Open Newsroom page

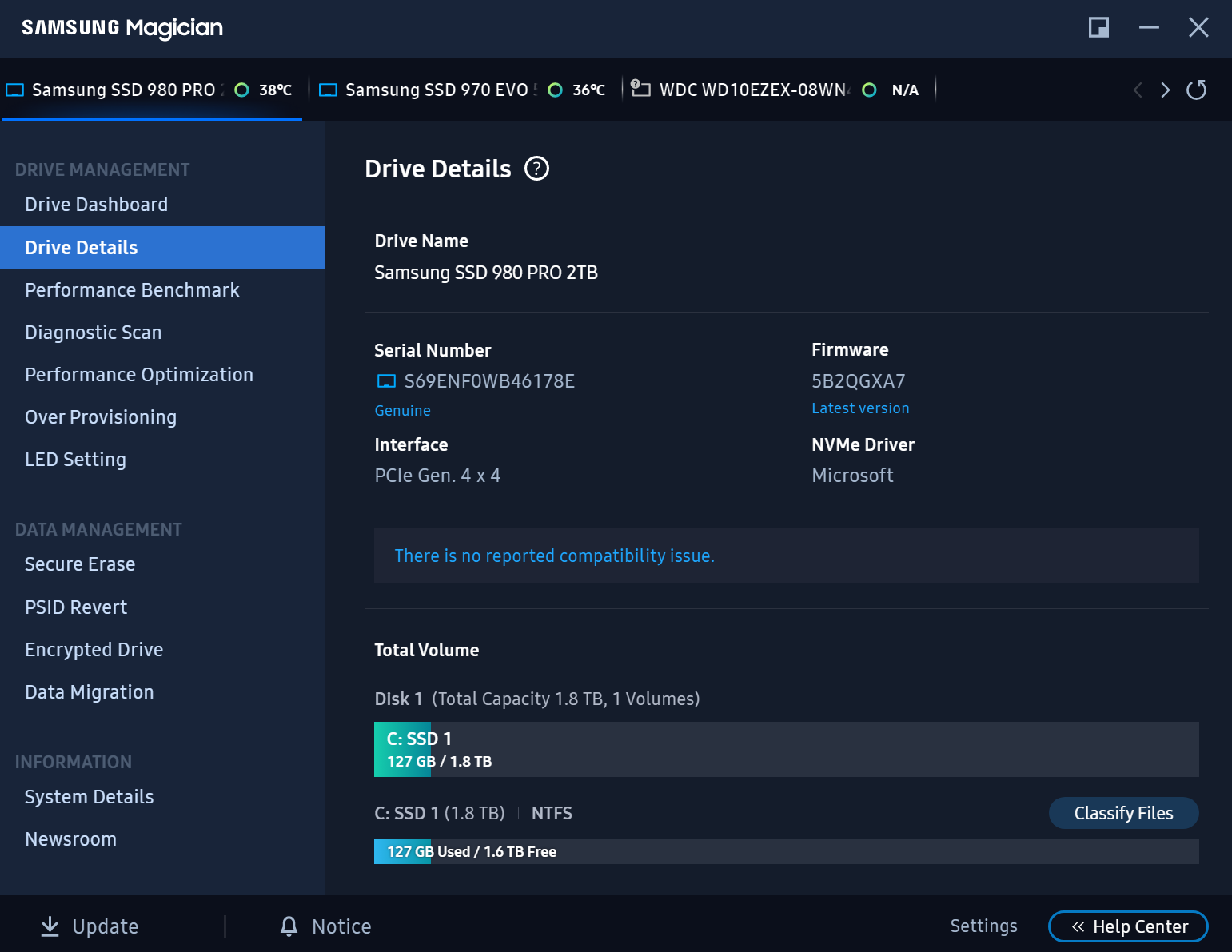point(162,839)
